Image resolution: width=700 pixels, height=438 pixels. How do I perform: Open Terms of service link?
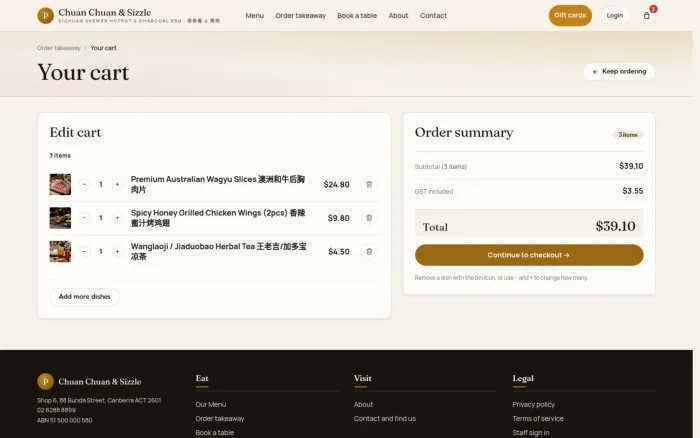(x=538, y=419)
